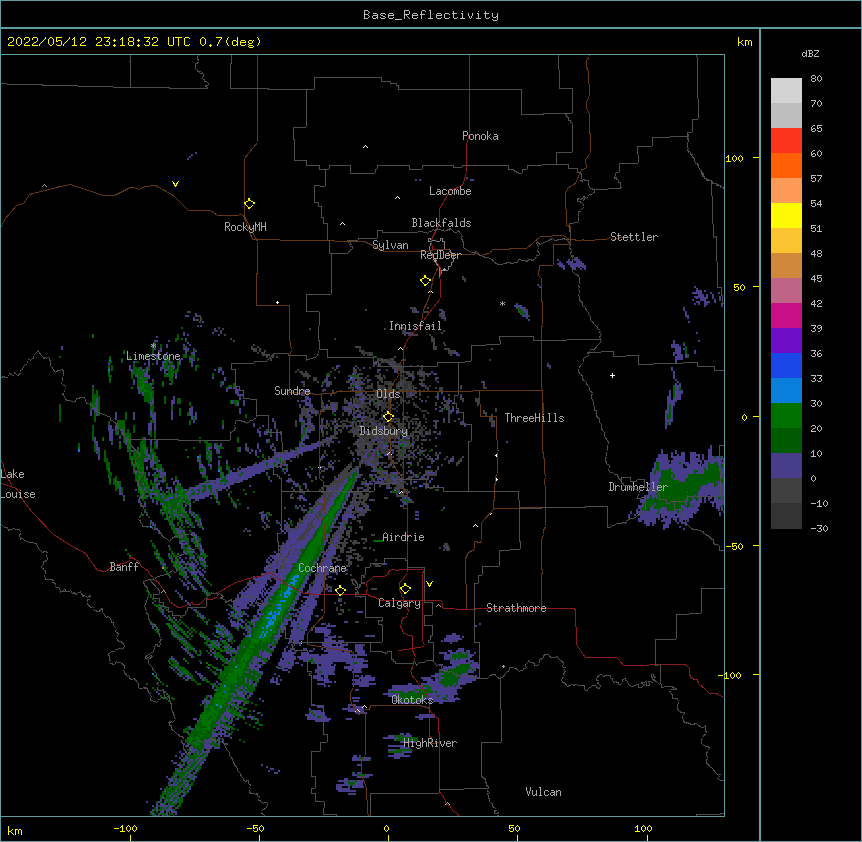Click the white asterisk marker east of Innisfail
The width and height of the screenshot is (862, 842).
[502, 303]
